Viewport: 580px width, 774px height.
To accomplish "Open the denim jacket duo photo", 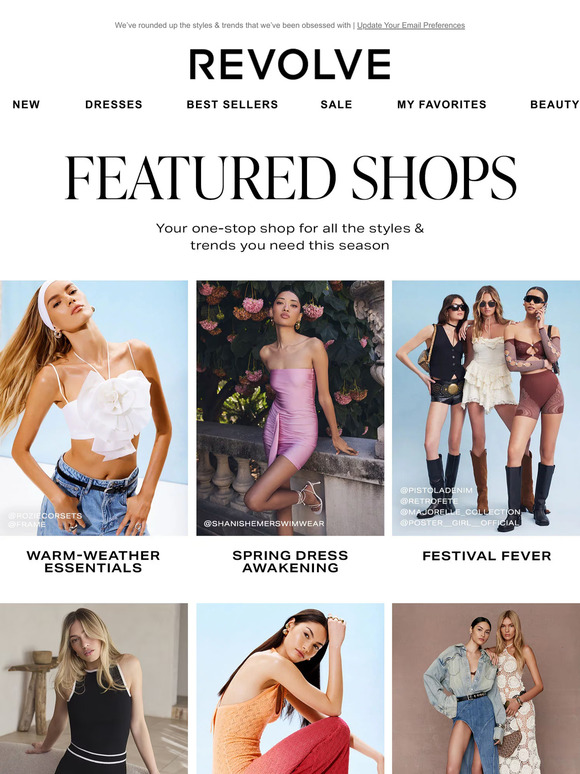I will coord(486,689).
